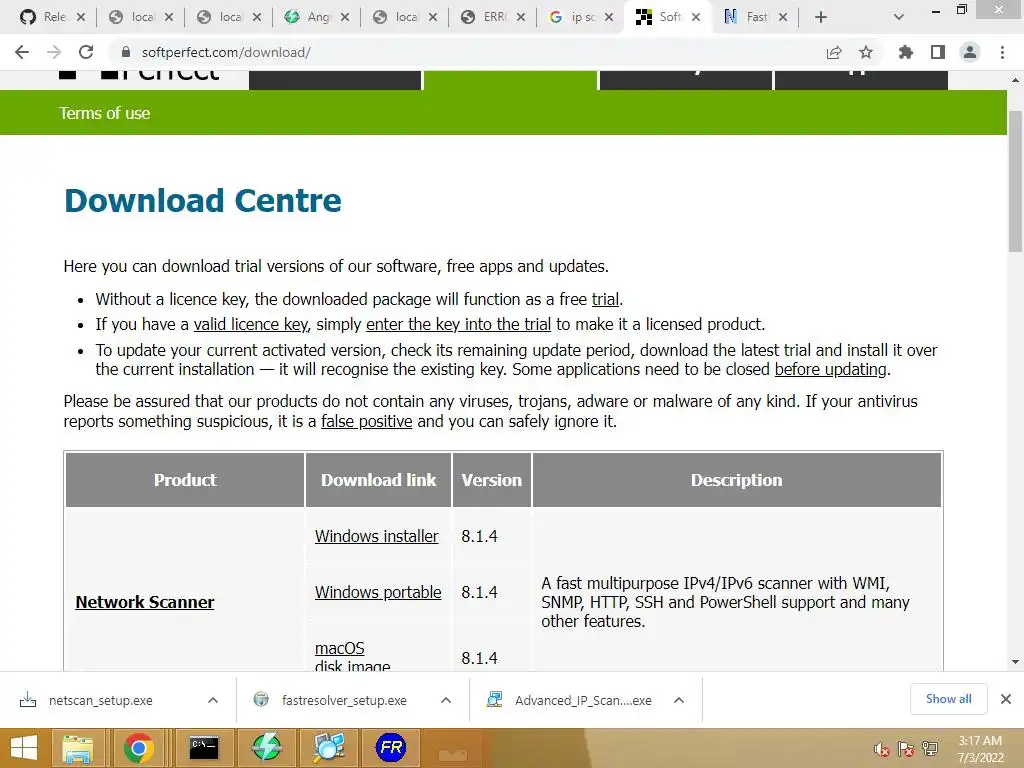The image size is (1024, 768).
Task: Click the Product column header
Action: tap(185, 480)
